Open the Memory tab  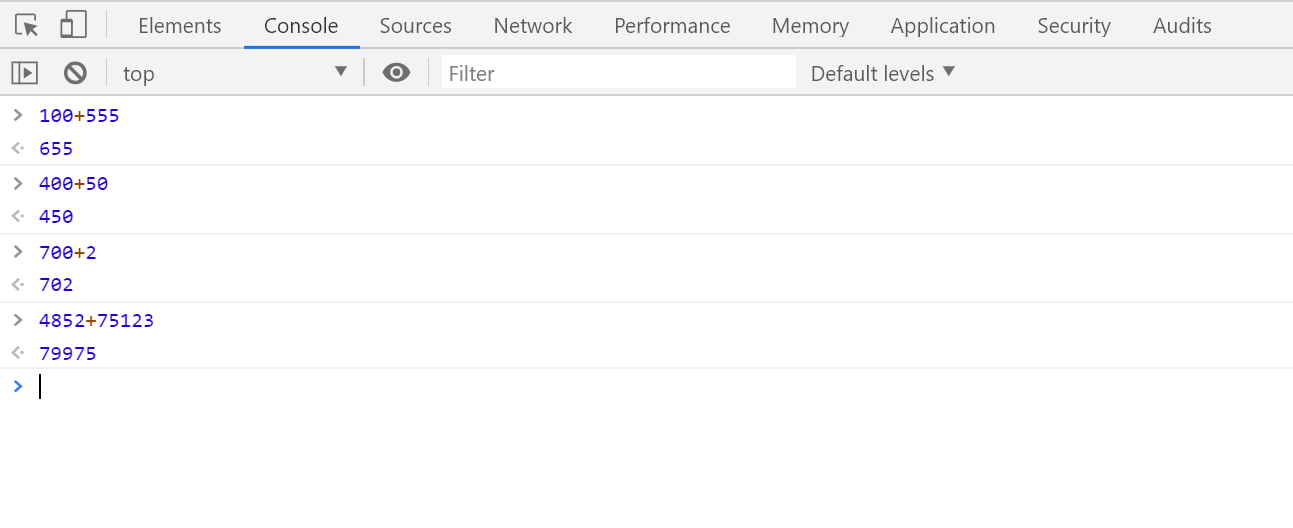click(x=810, y=26)
